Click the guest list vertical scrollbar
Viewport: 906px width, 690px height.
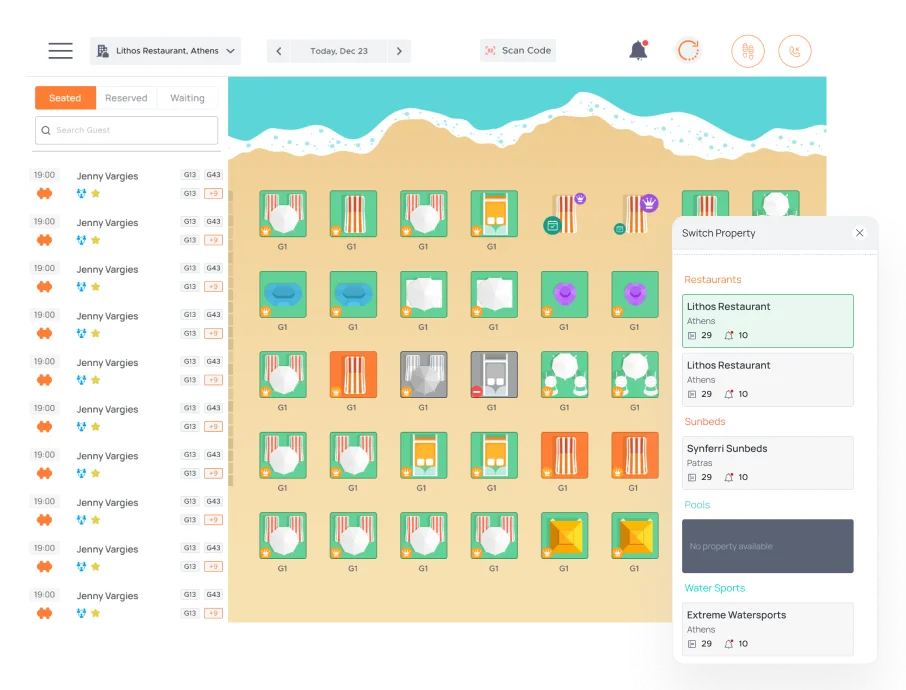231,338
